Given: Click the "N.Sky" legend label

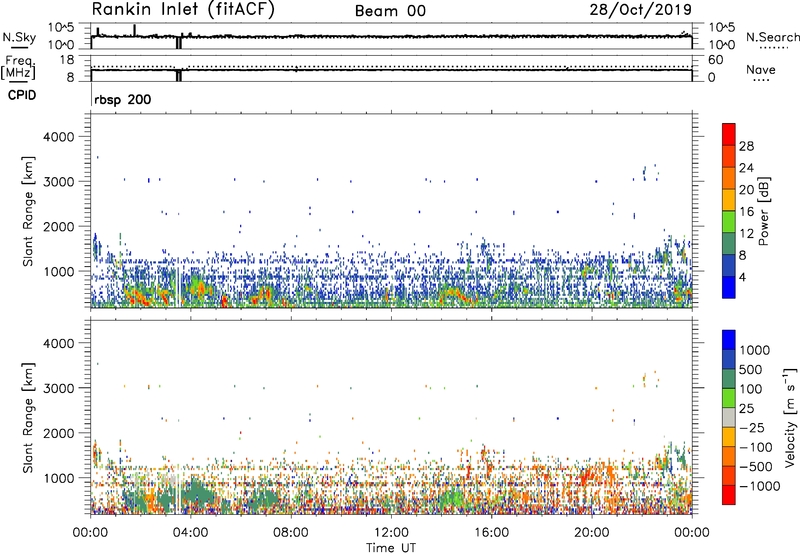Looking at the screenshot, I should (x=19, y=37).
